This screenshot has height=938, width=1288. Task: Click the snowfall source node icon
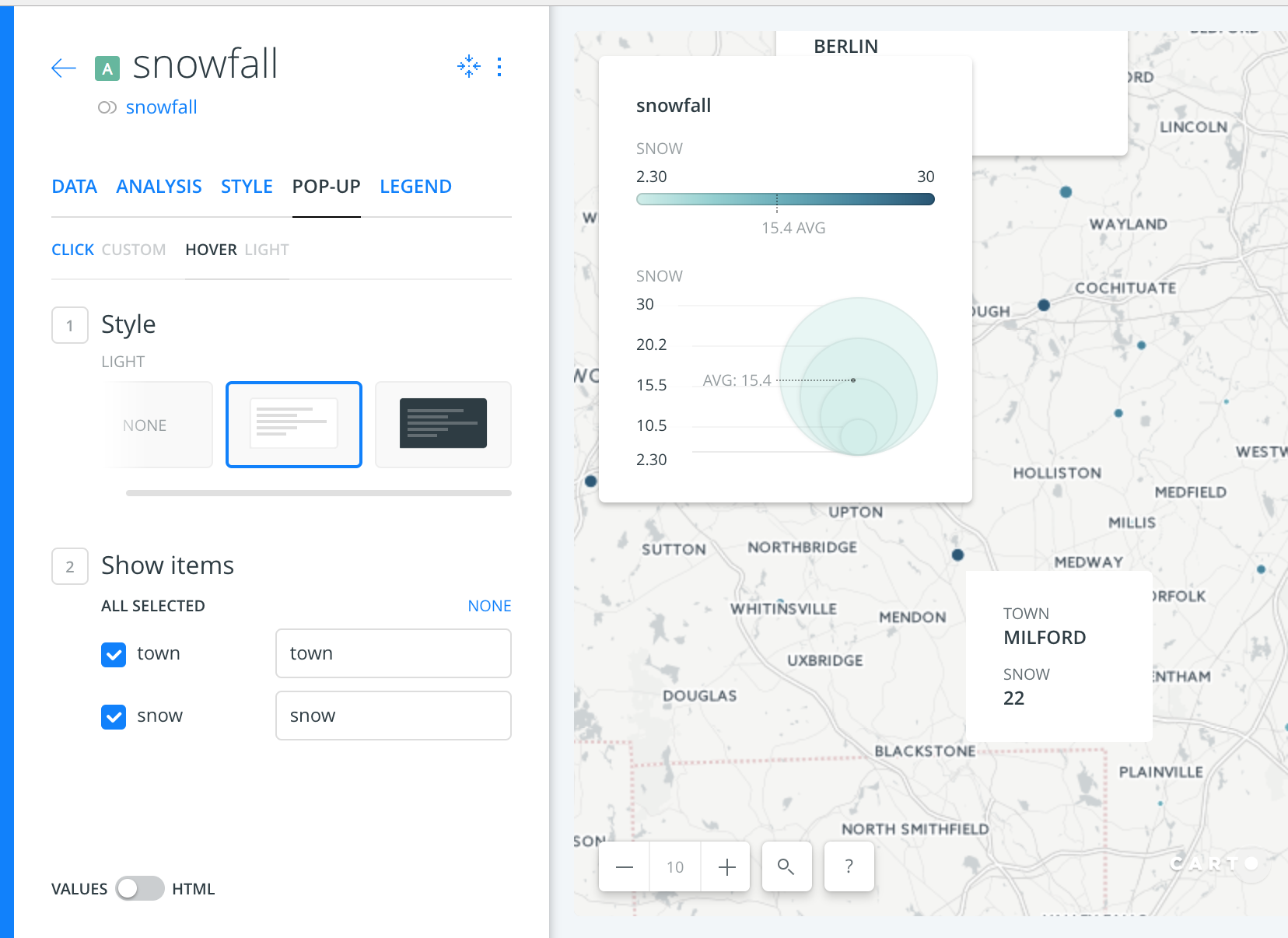pos(107,107)
